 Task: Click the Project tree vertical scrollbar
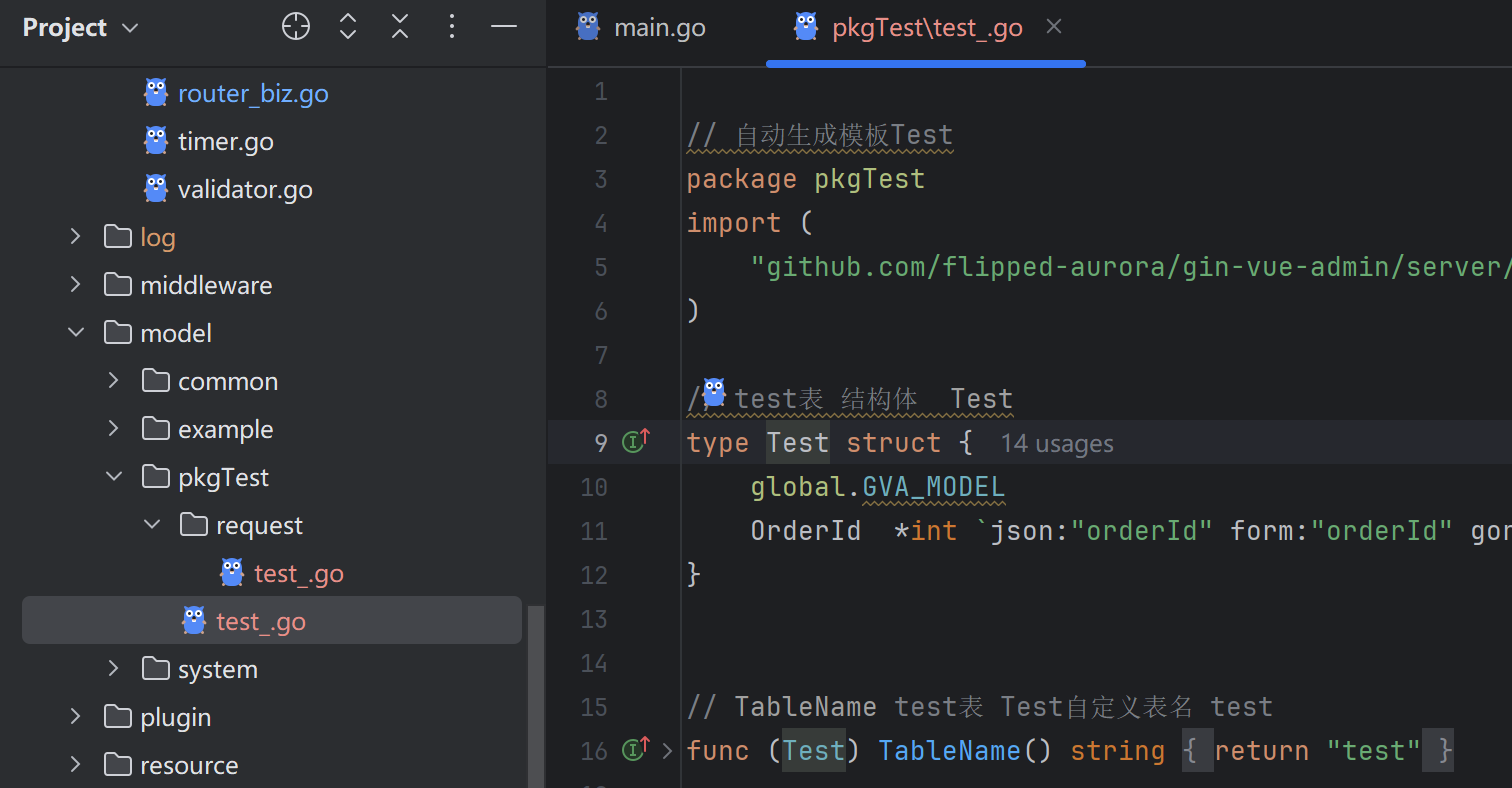[536, 697]
